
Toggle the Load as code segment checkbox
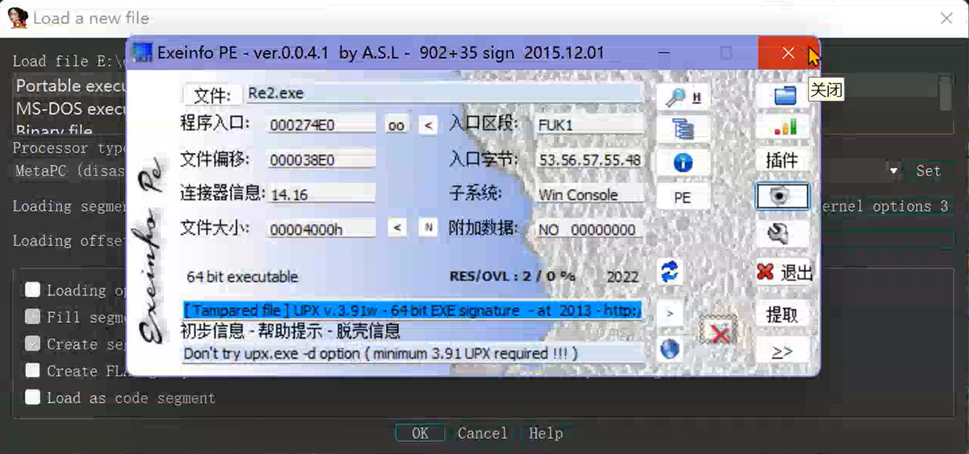click(x=33, y=397)
